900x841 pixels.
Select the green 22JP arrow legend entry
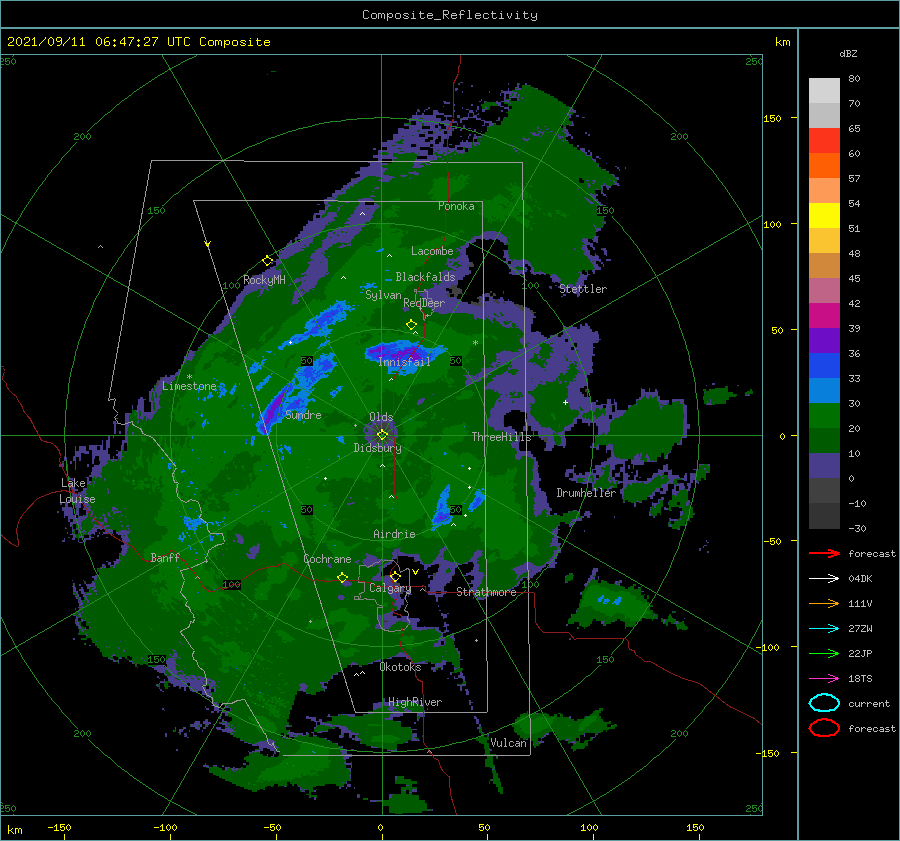click(x=824, y=653)
